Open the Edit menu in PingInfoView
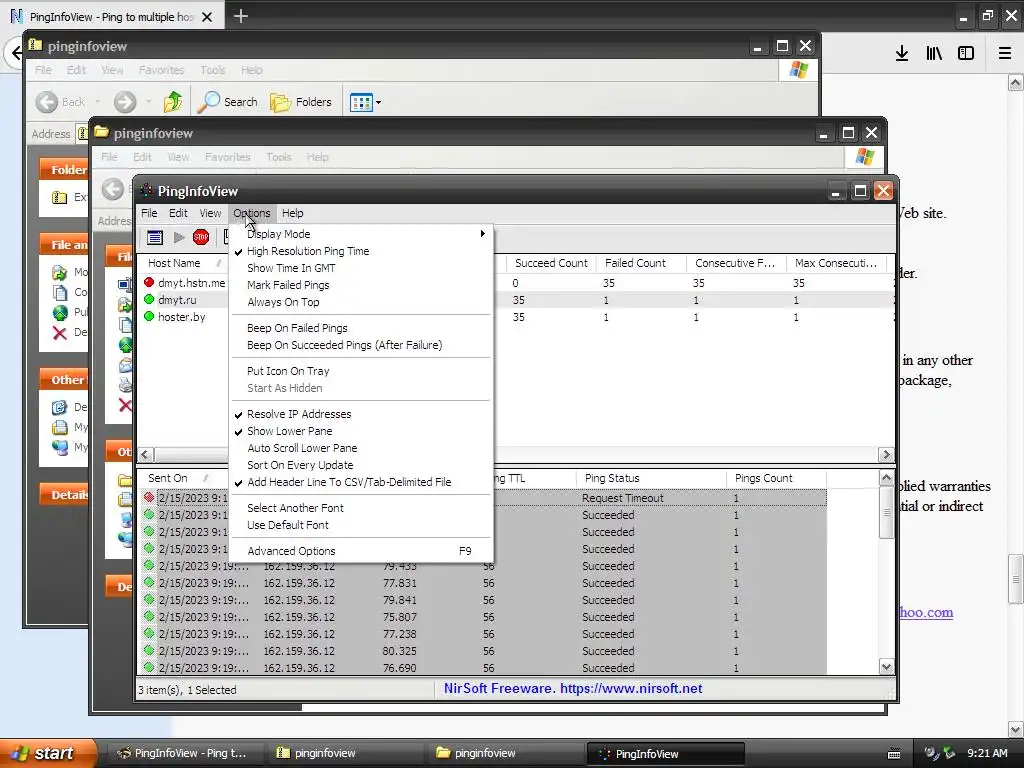Image resolution: width=1024 pixels, height=768 pixels. coord(178,213)
